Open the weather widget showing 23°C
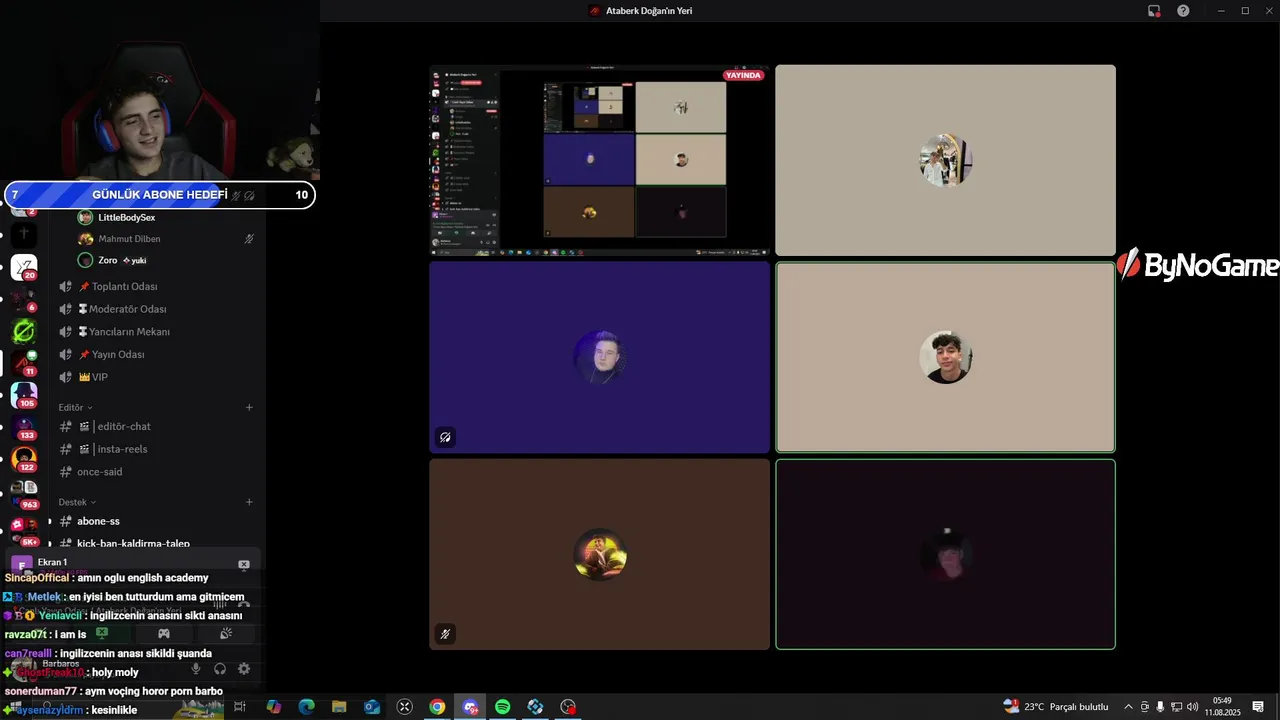The height and width of the screenshot is (720, 1280). tap(1056, 707)
